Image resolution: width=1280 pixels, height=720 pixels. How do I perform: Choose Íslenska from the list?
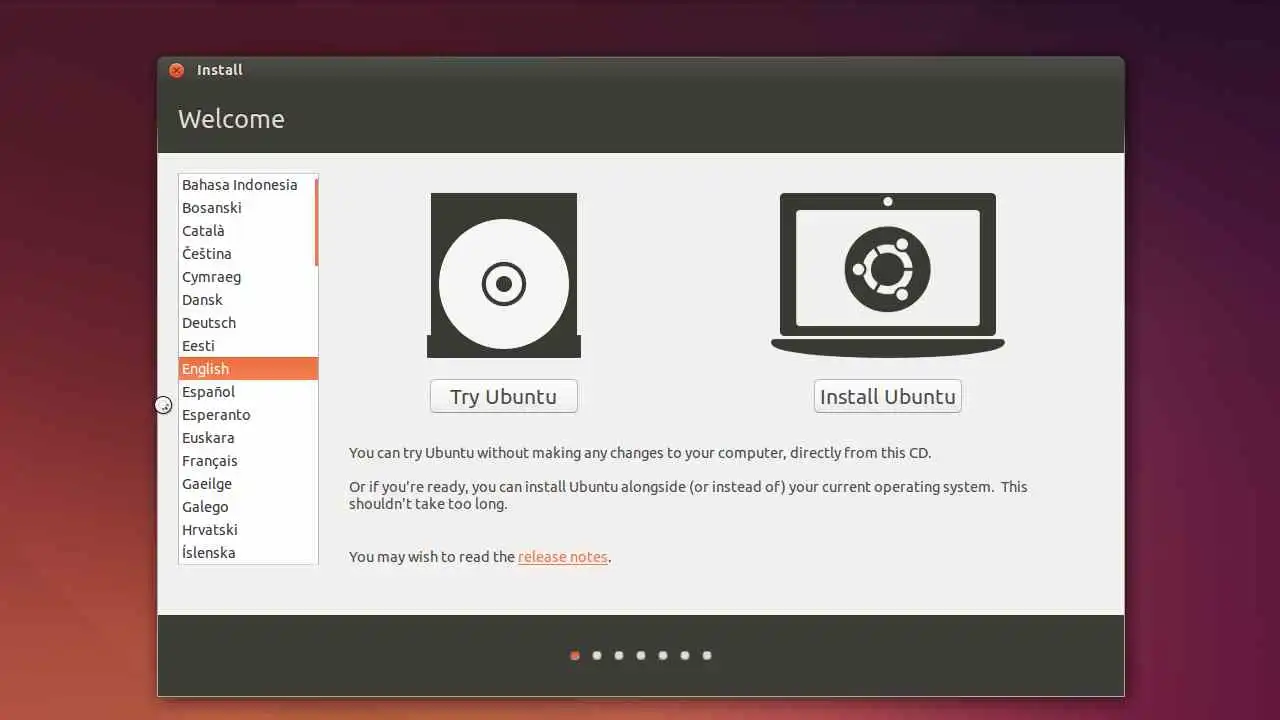(247, 553)
